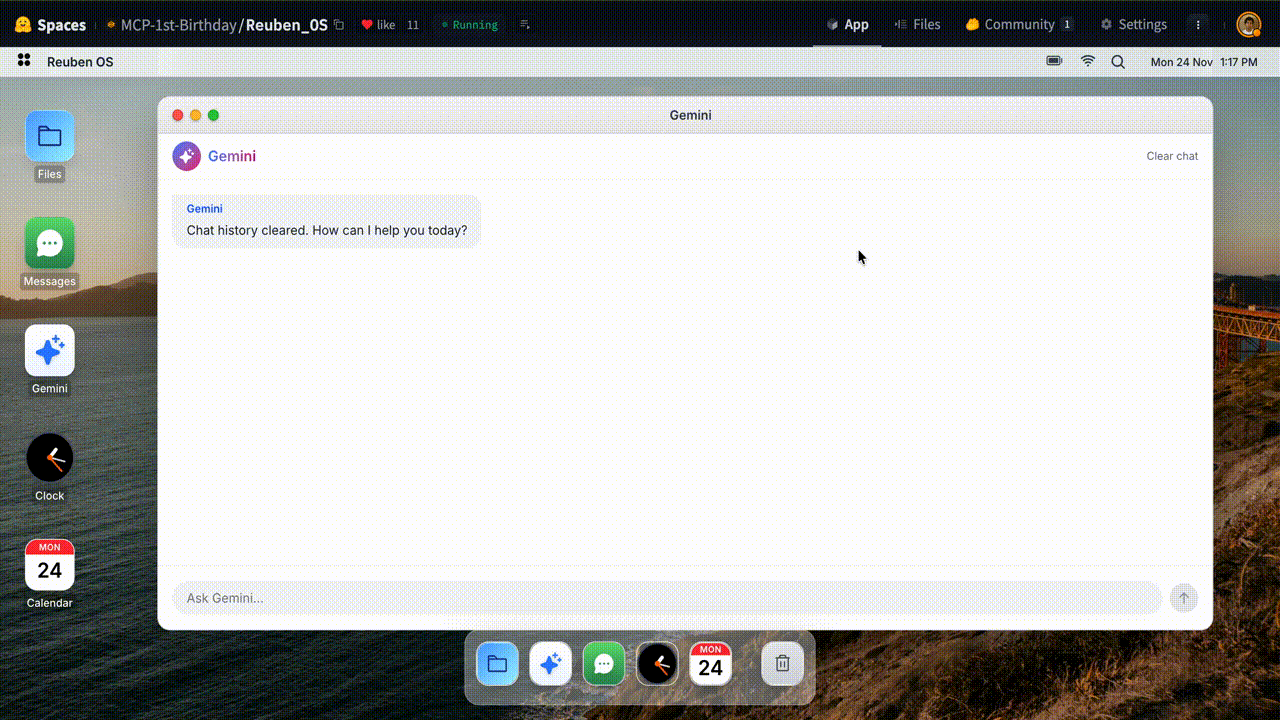This screenshot has height=720, width=1280.
Task: Click the Ask Gemini input field
Action: coord(666,598)
